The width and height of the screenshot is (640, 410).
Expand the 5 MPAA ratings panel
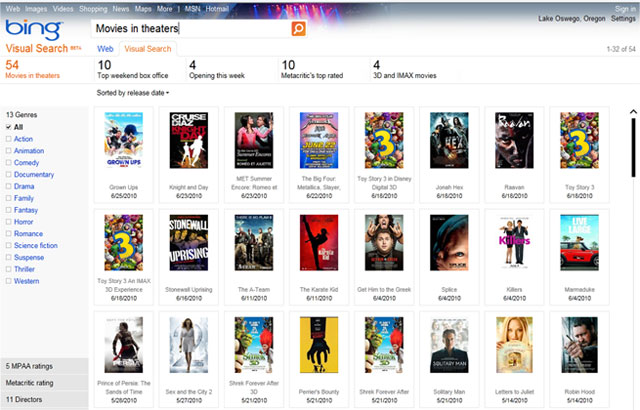[44, 366]
